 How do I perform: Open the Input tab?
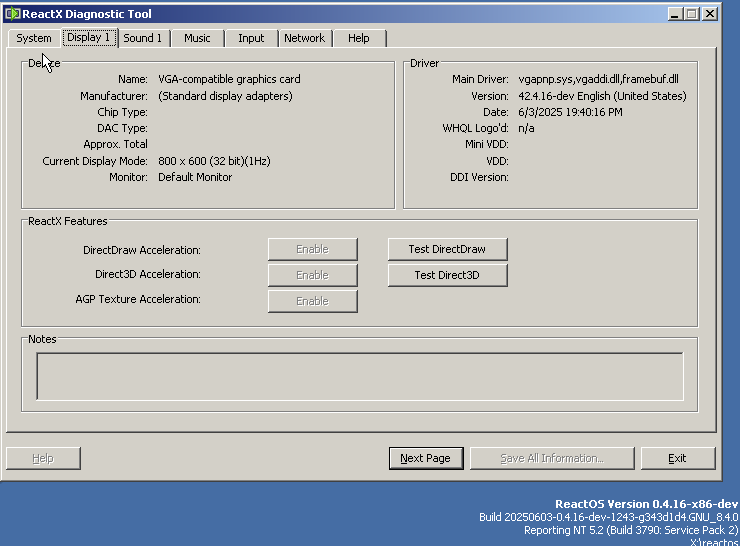click(251, 38)
